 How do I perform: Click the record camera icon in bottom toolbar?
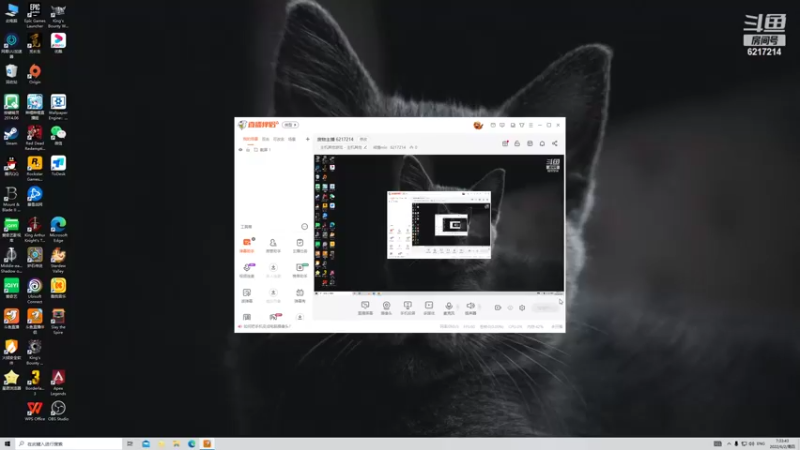[497, 308]
